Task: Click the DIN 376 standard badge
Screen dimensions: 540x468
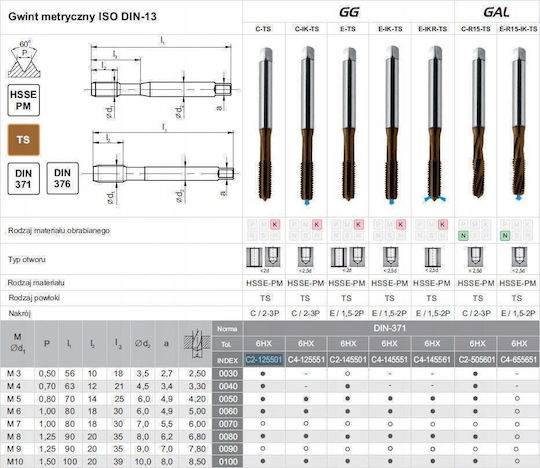Action: coord(62,178)
